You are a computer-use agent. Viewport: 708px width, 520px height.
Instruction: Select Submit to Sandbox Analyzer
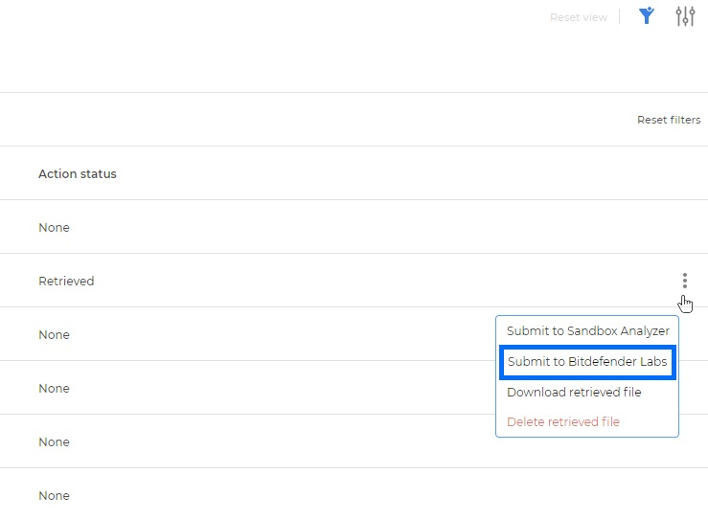[587, 331]
